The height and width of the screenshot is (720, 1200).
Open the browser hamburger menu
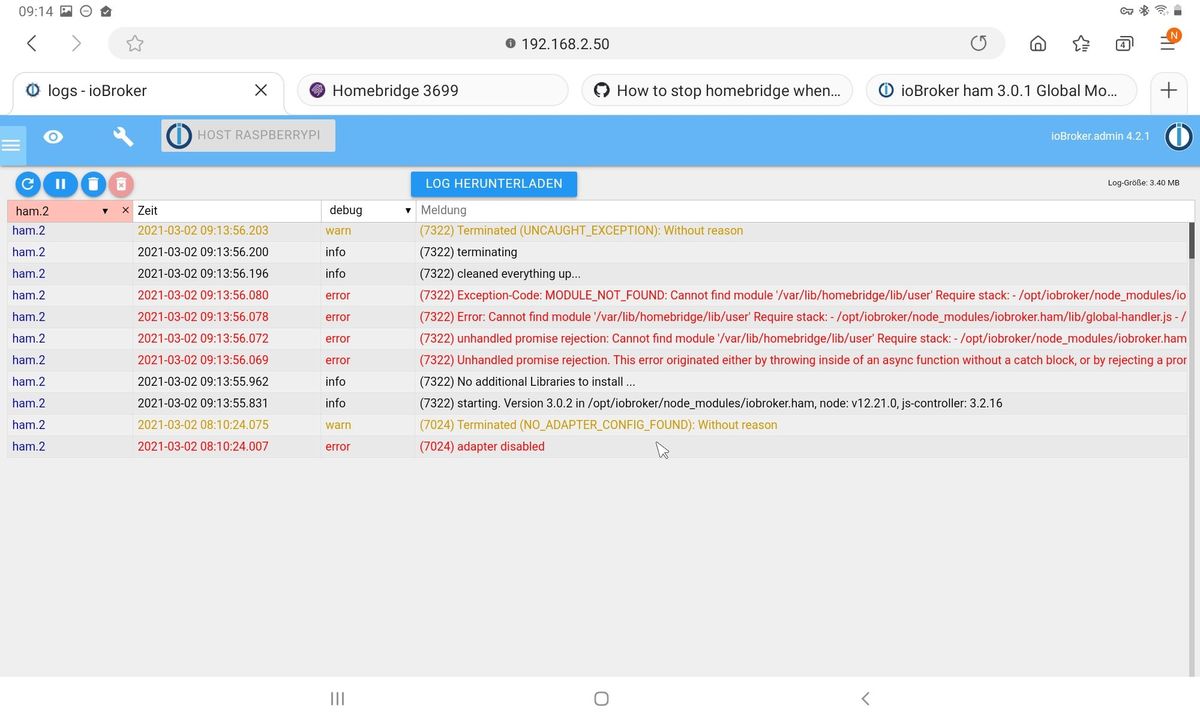(1169, 43)
